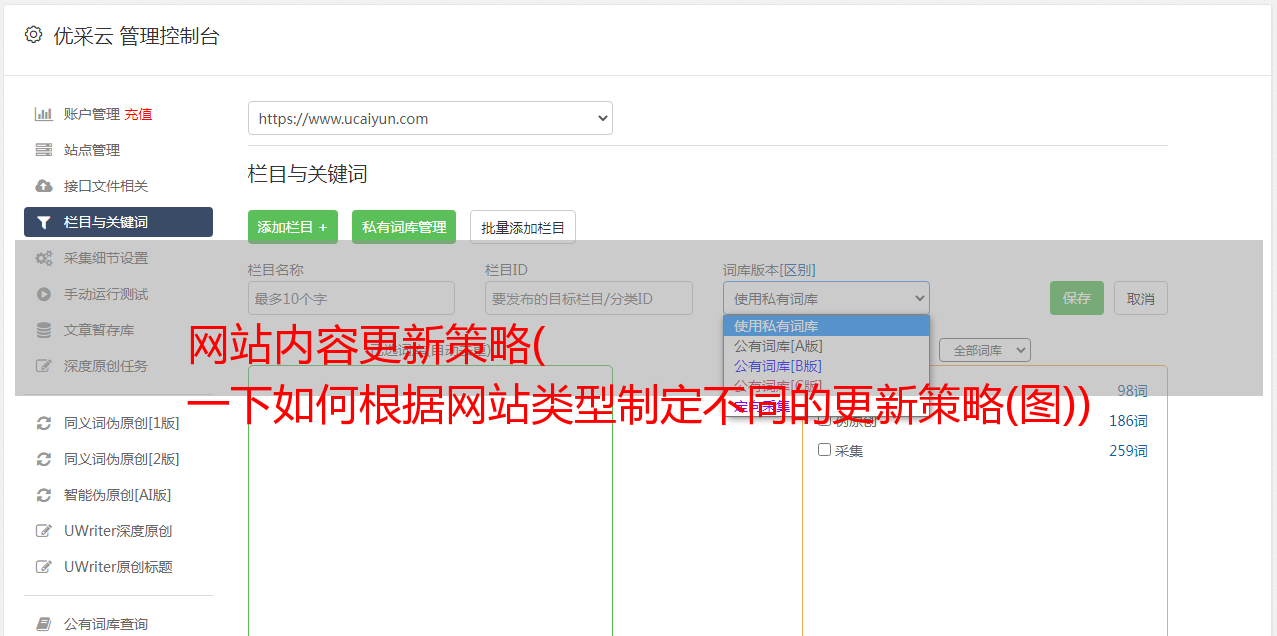
Task: Click the 98词 count
Action: [x=1132, y=391]
